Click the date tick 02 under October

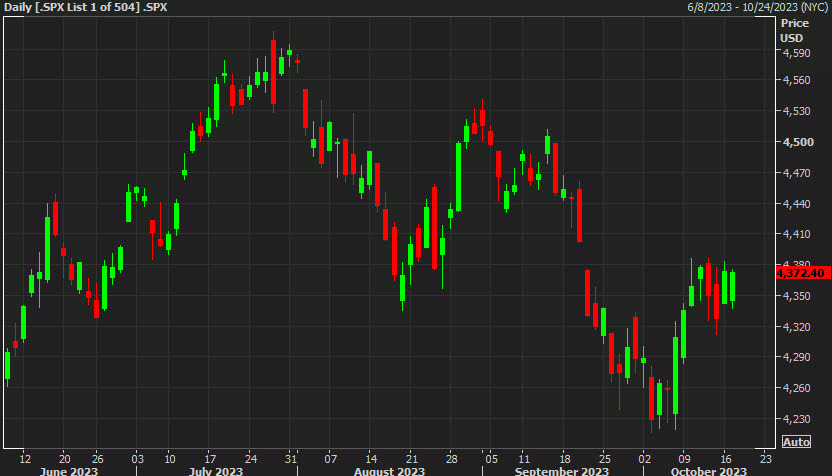[x=645, y=459]
